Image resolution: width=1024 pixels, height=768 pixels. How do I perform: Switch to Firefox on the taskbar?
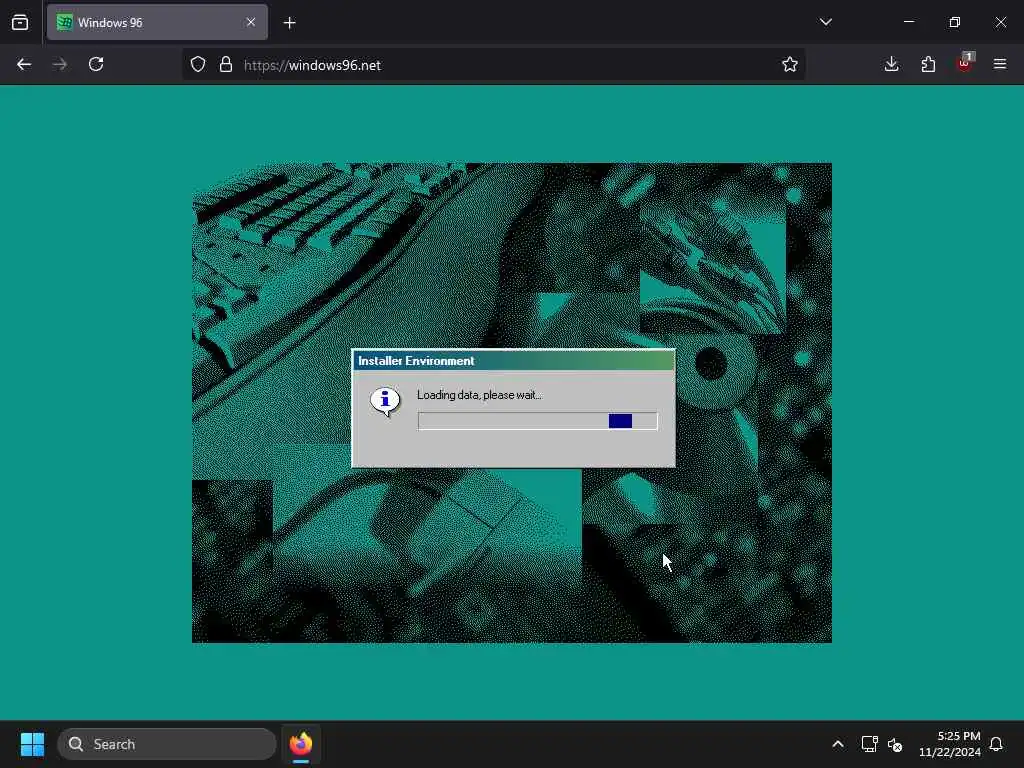(300, 744)
